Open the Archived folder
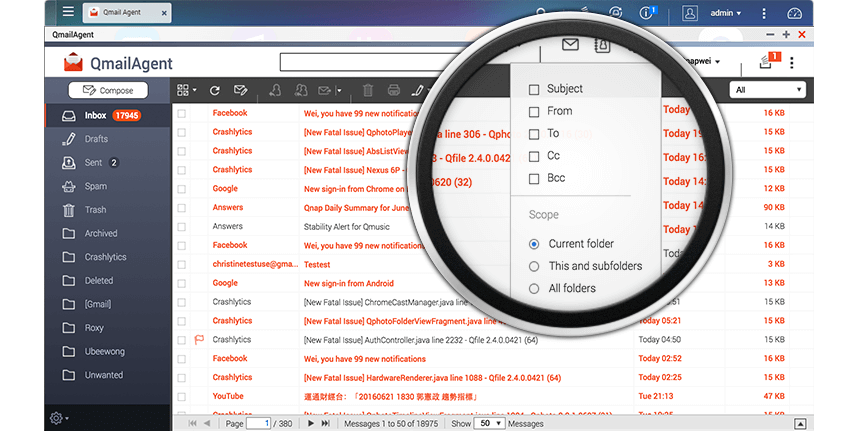The width and height of the screenshot is (860, 431). click(108, 234)
